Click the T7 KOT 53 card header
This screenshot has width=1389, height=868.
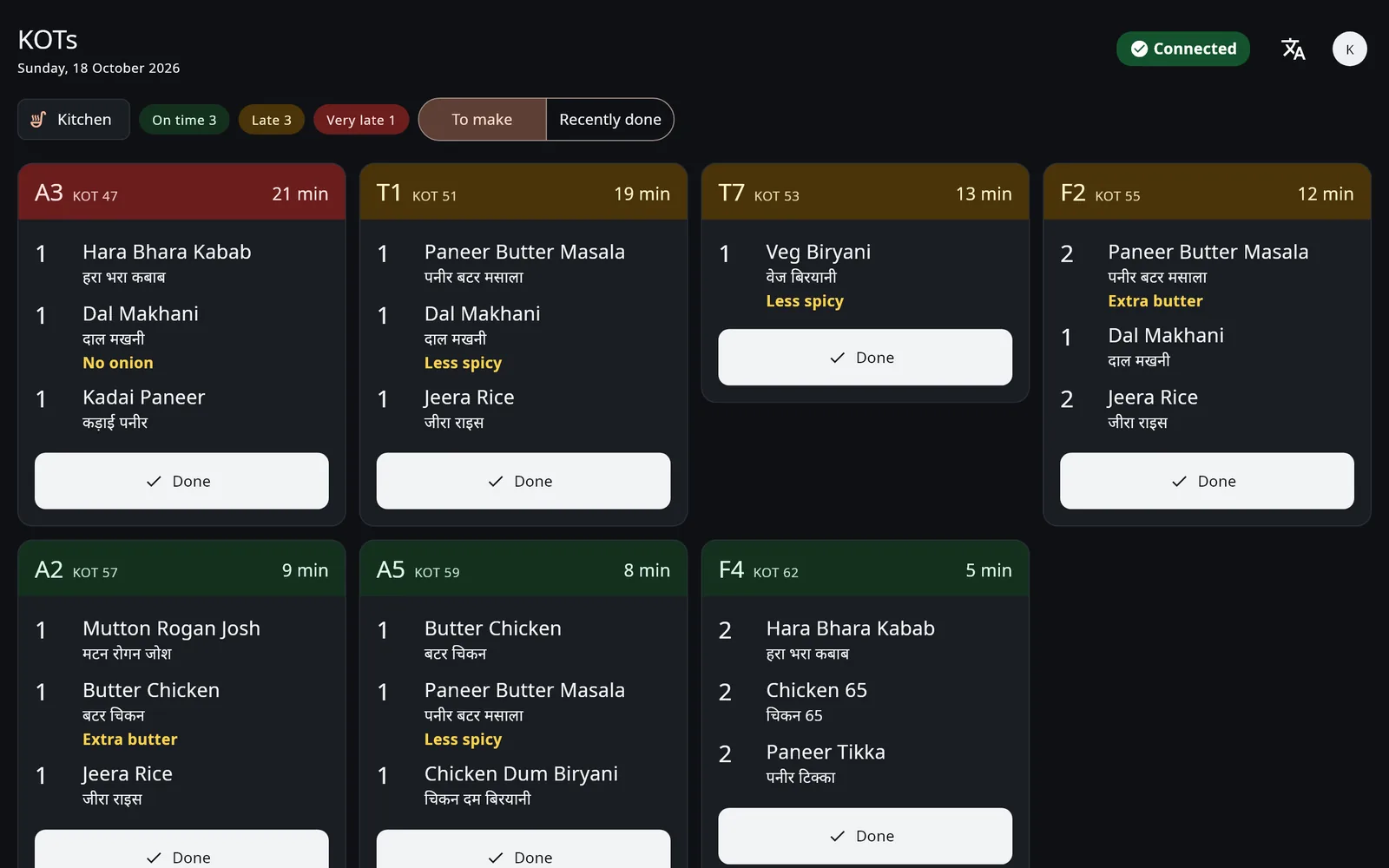865,192
